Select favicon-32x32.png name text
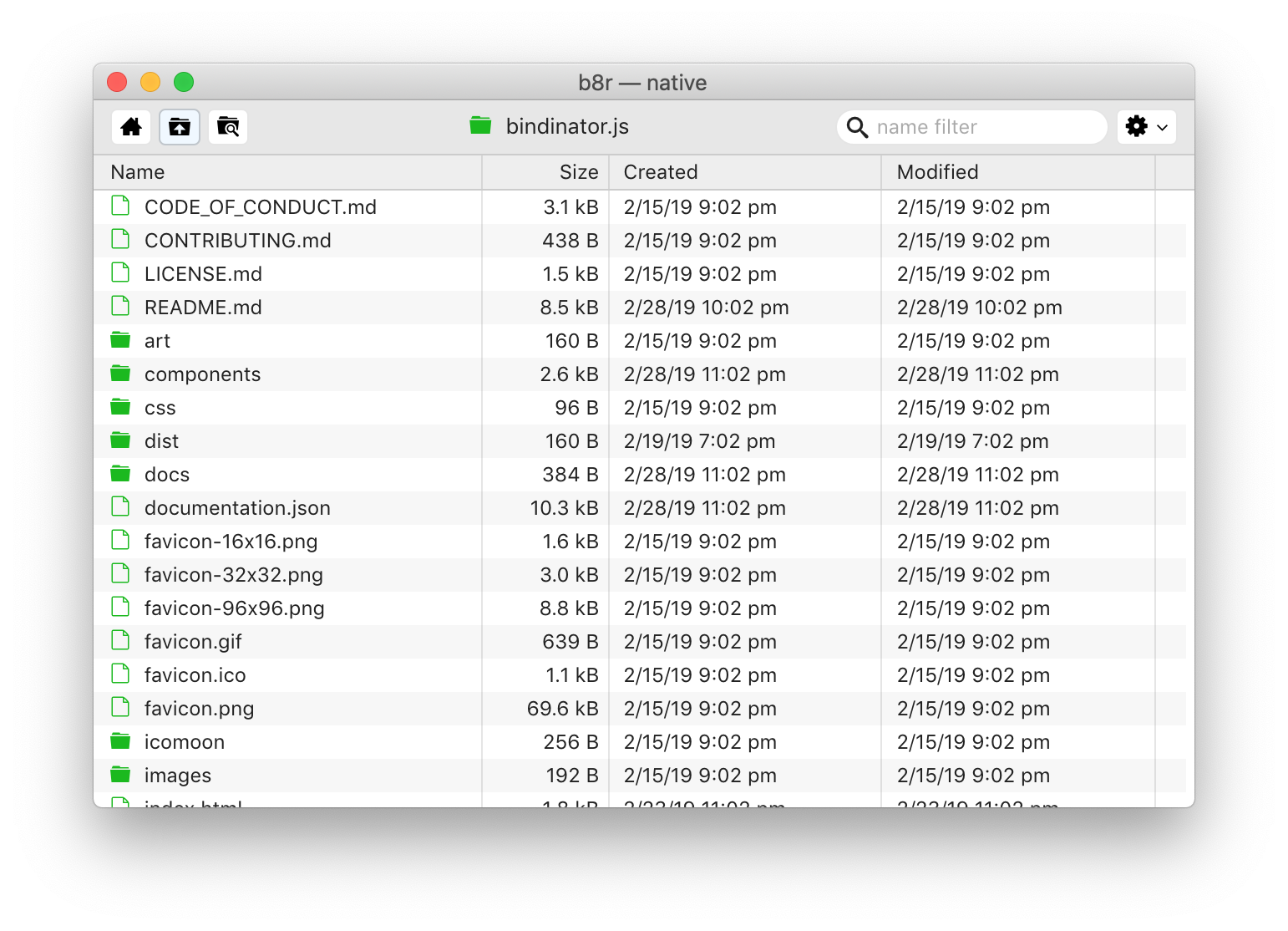This screenshot has height=931, width=1288. [233, 575]
